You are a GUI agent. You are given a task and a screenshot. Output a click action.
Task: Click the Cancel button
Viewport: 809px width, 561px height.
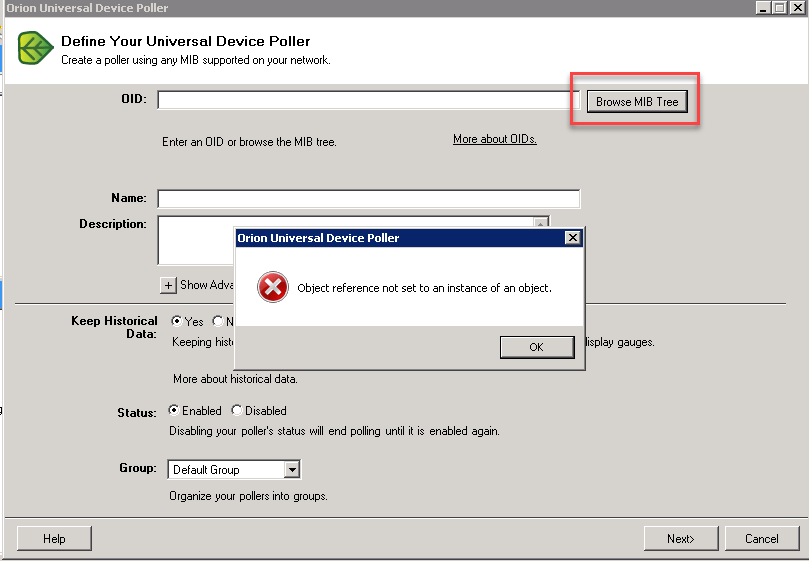pyautogui.click(x=762, y=539)
